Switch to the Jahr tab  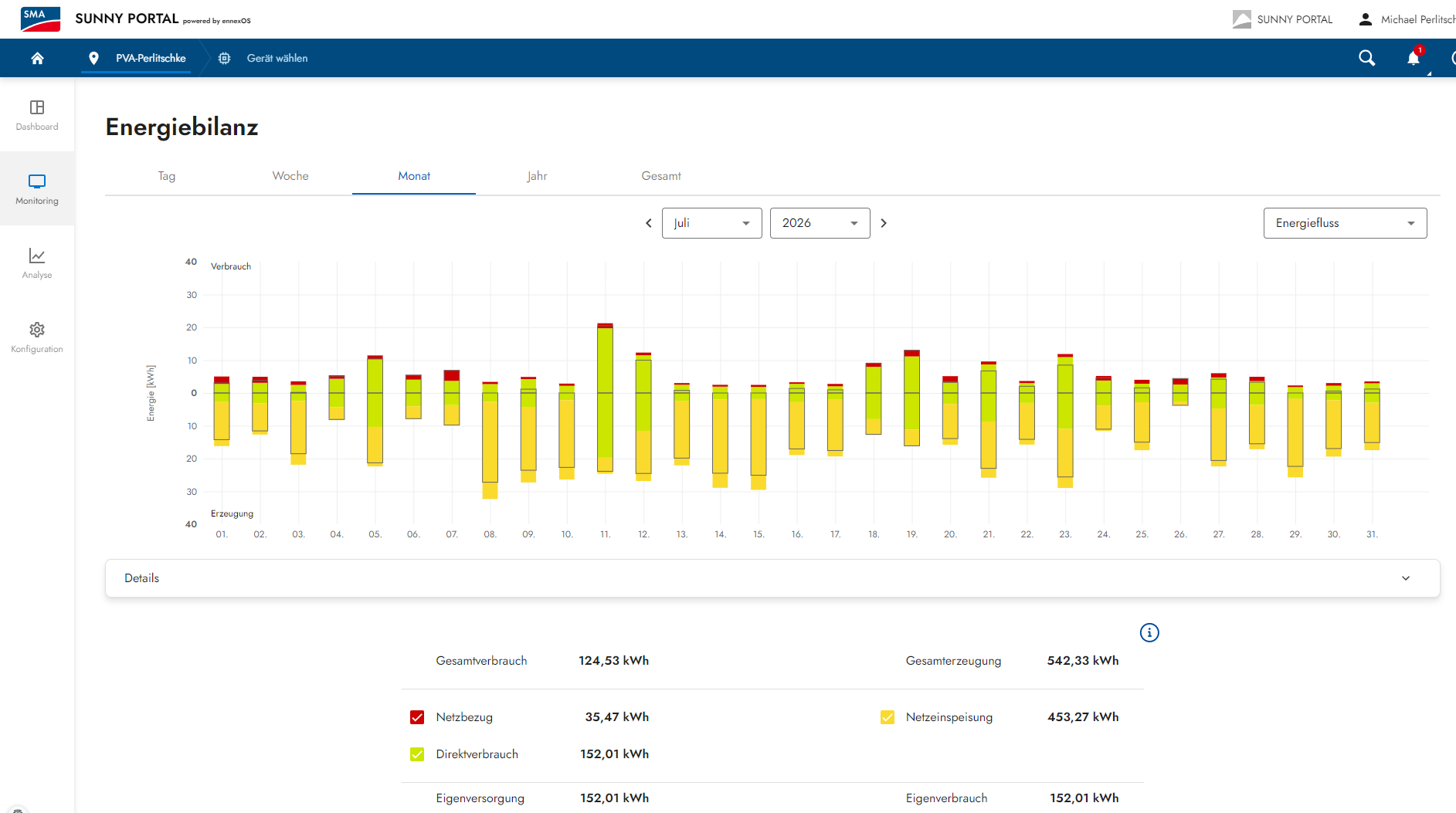[538, 176]
